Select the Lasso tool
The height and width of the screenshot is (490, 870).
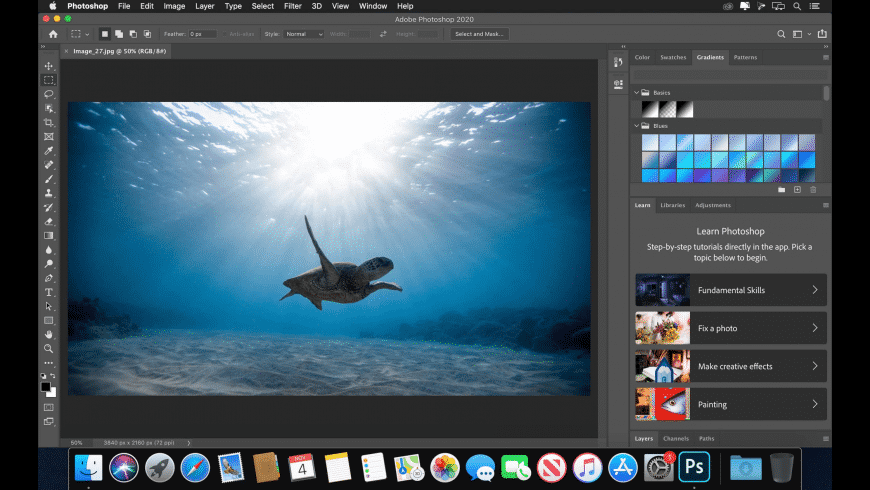49,94
